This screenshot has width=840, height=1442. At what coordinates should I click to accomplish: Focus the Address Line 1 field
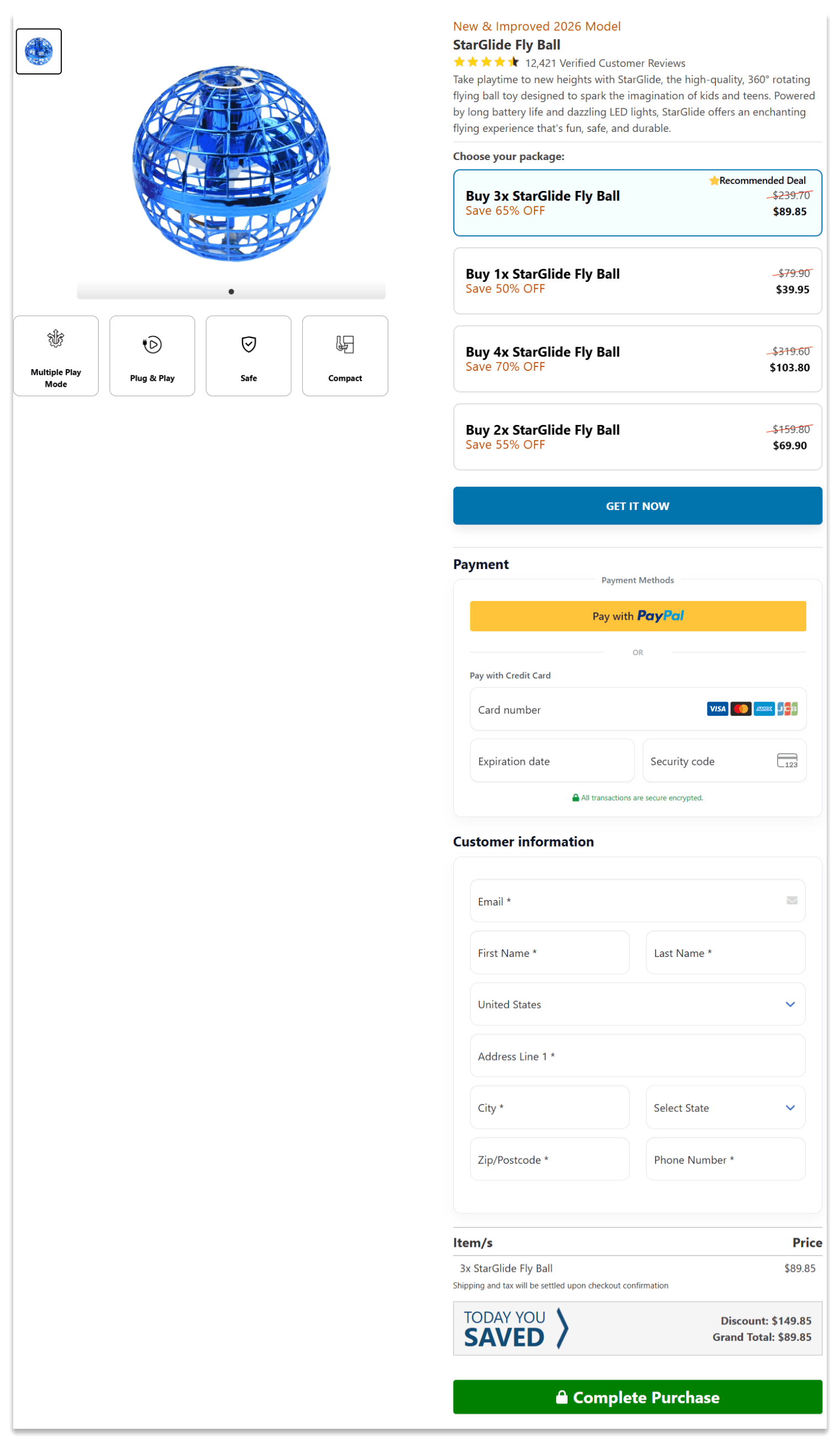click(x=638, y=1056)
